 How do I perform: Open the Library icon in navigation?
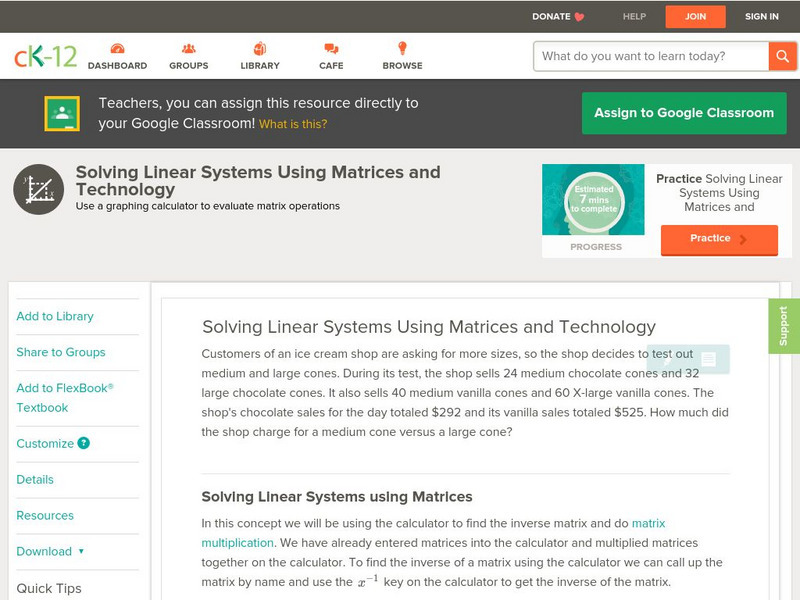click(260, 49)
